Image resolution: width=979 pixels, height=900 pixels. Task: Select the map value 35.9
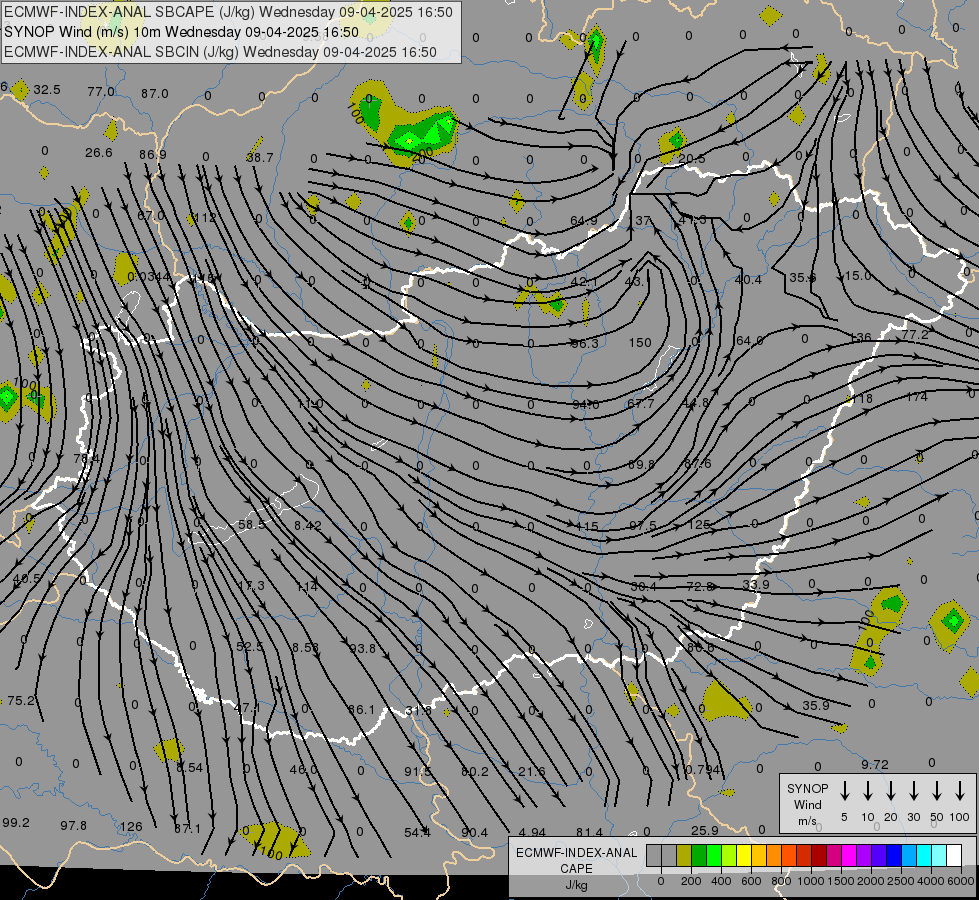[x=815, y=705]
